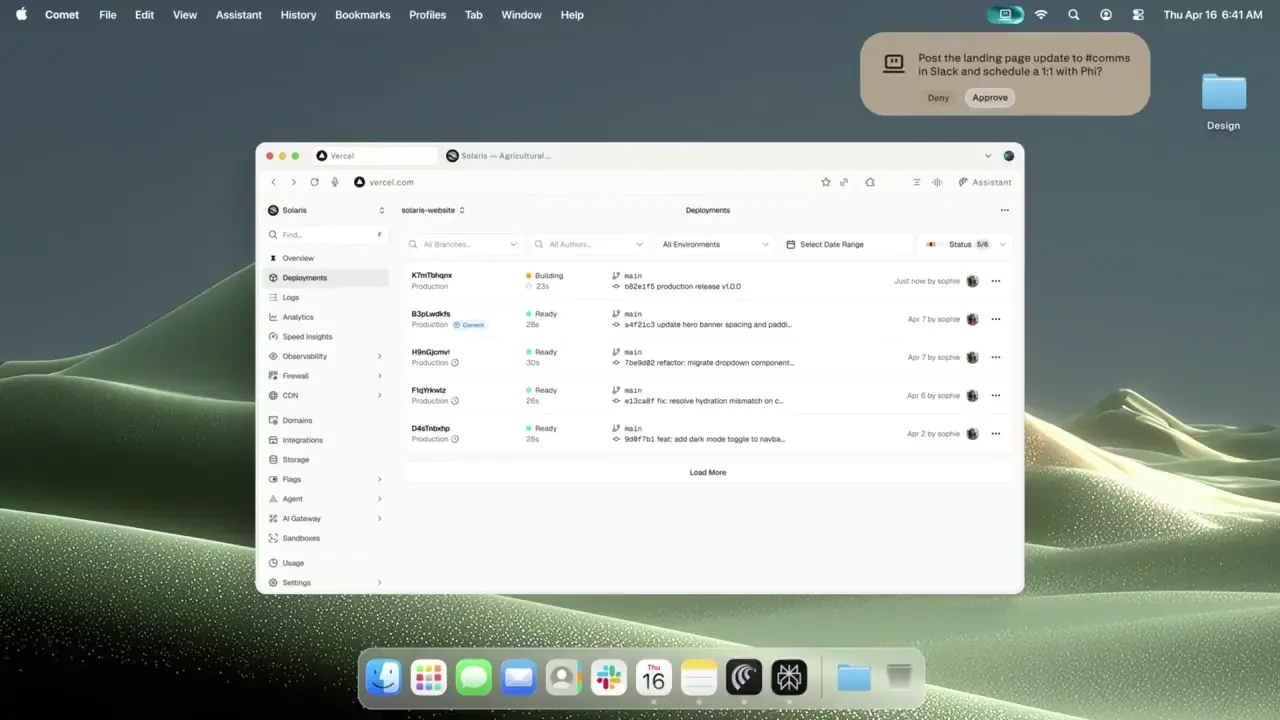The width and height of the screenshot is (1280, 720).
Task: Focus the Find search field
Action: 326,235
